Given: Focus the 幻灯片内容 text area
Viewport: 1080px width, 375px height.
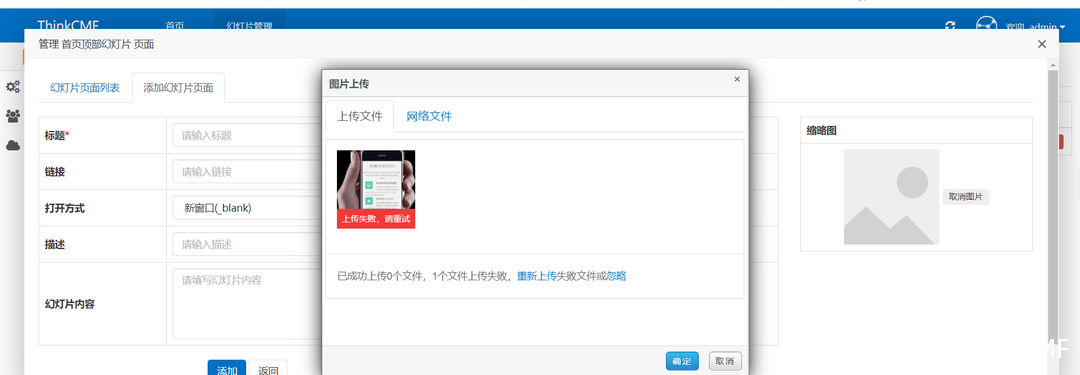Looking at the screenshot, I should click(246, 303).
